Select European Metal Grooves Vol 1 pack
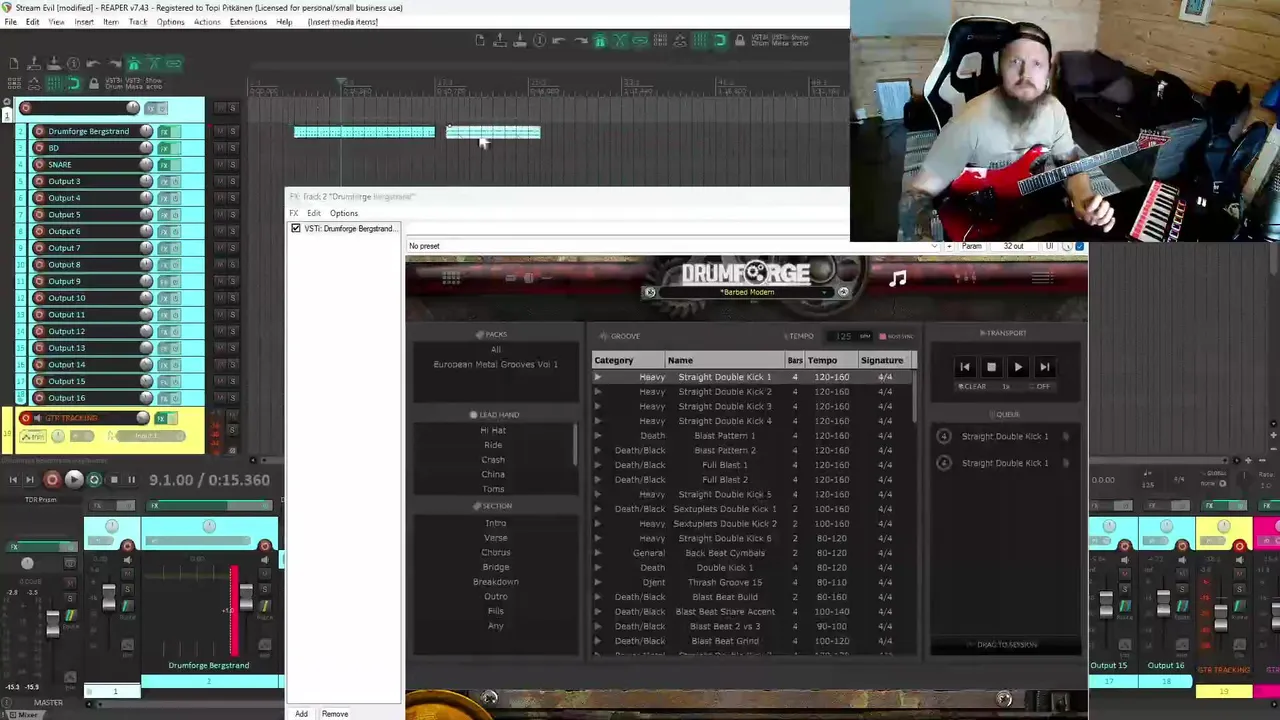 [x=496, y=364]
